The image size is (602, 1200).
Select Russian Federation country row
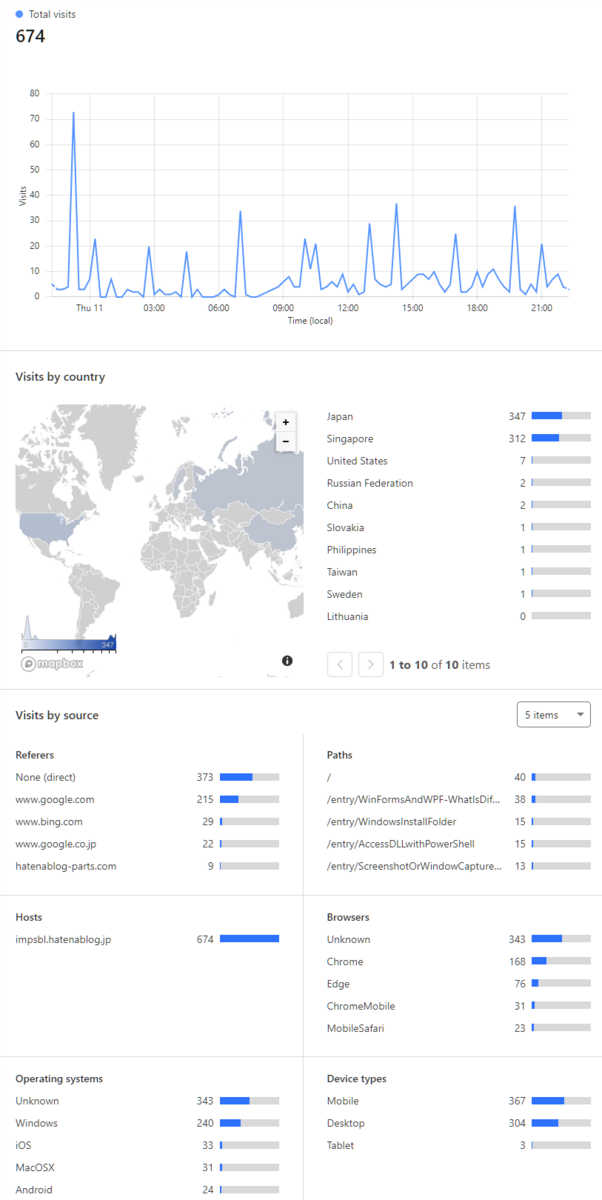(459, 483)
